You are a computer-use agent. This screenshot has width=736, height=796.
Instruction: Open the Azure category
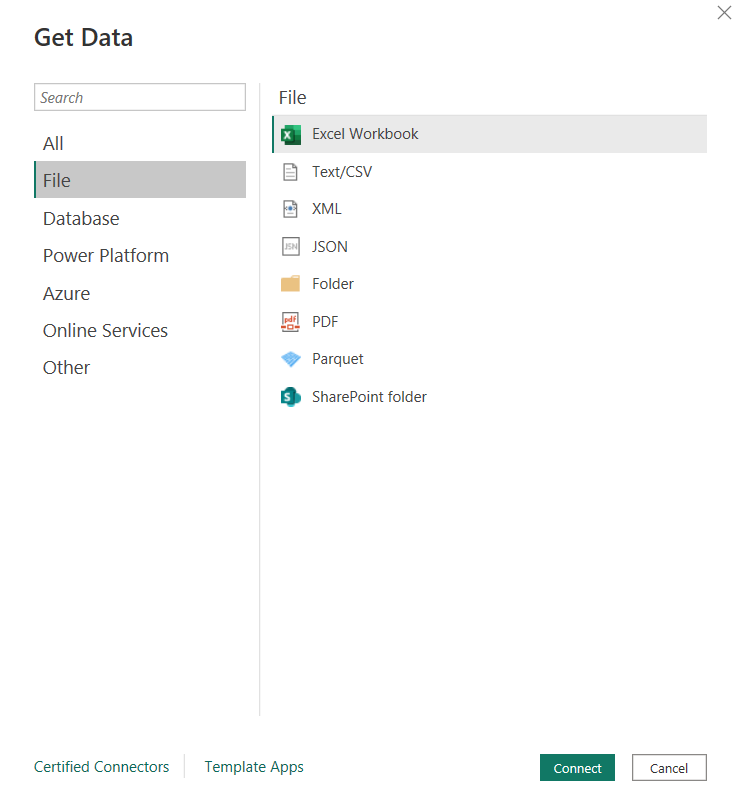click(x=140, y=293)
